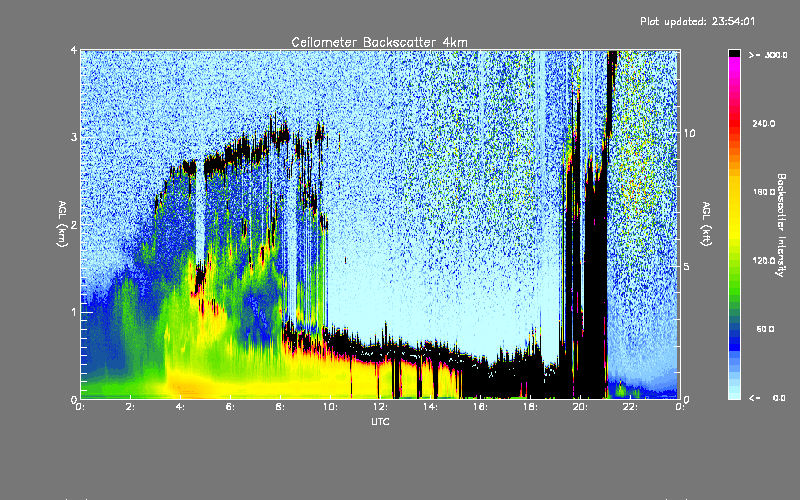Click the "<= 0.0" colorbar minimum label
This screenshot has height=500, width=800.
pos(767,397)
